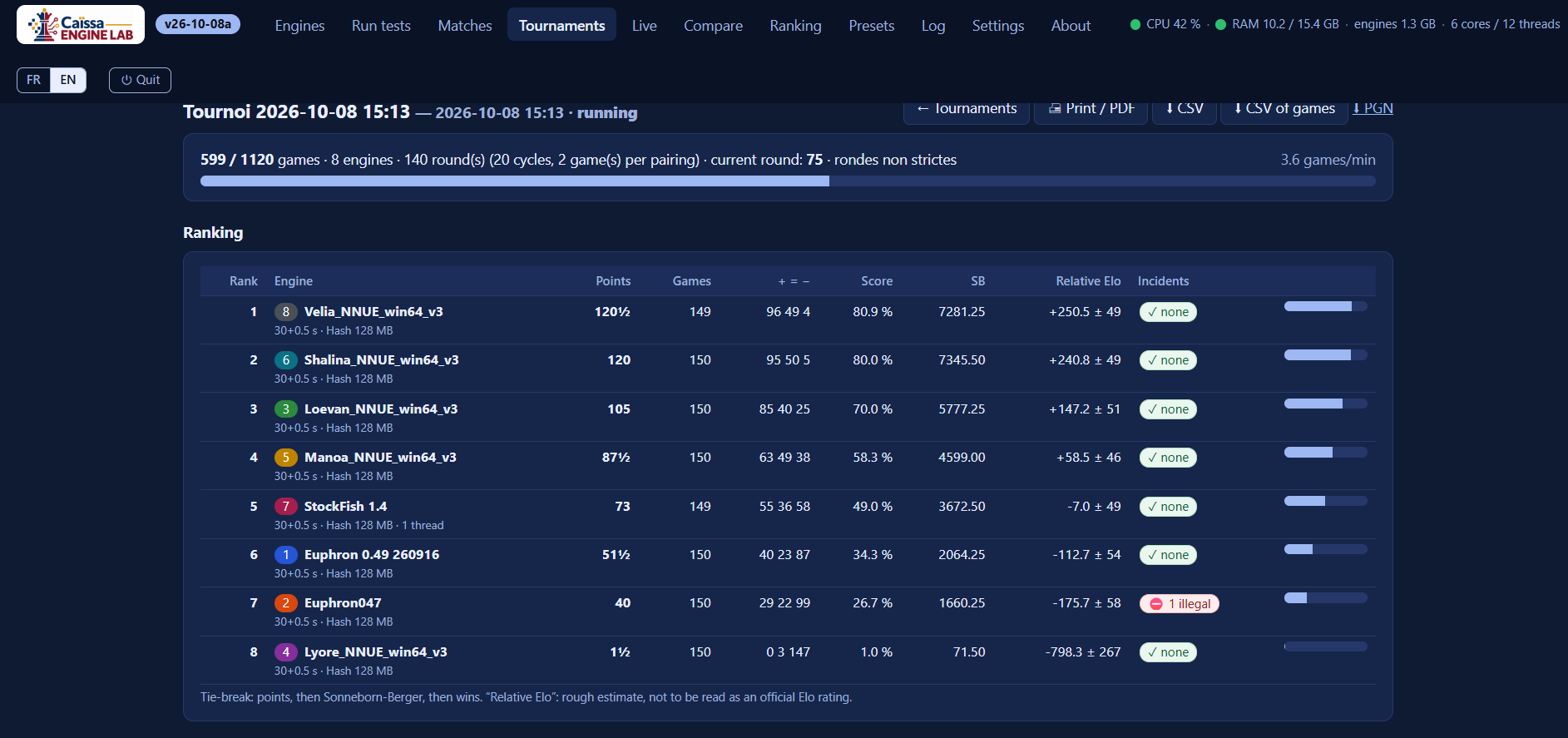The width and height of the screenshot is (1568, 738).
Task: Select the Tournaments tab
Action: click(561, 25)
